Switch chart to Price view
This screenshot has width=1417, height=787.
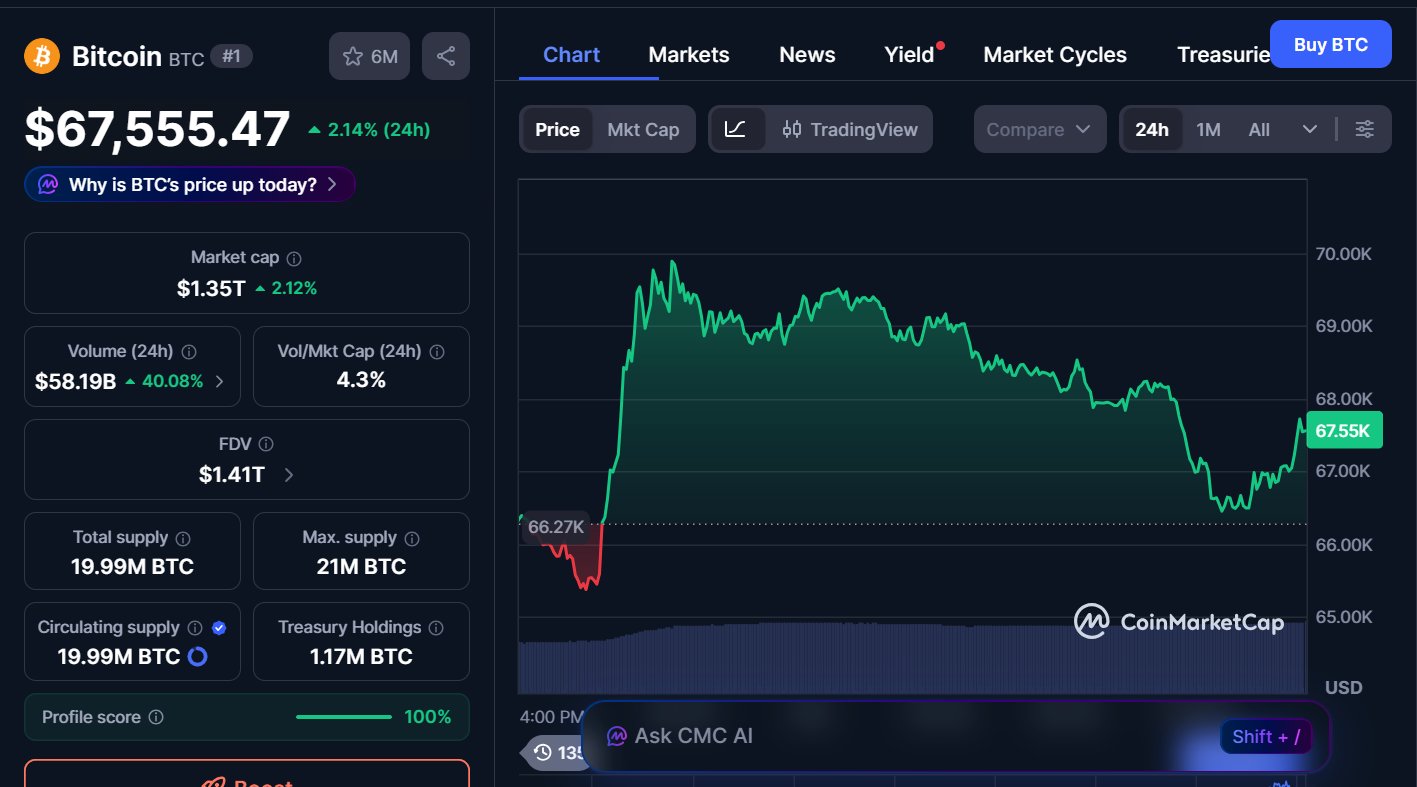pyautogui.click(x=557, y=129)
